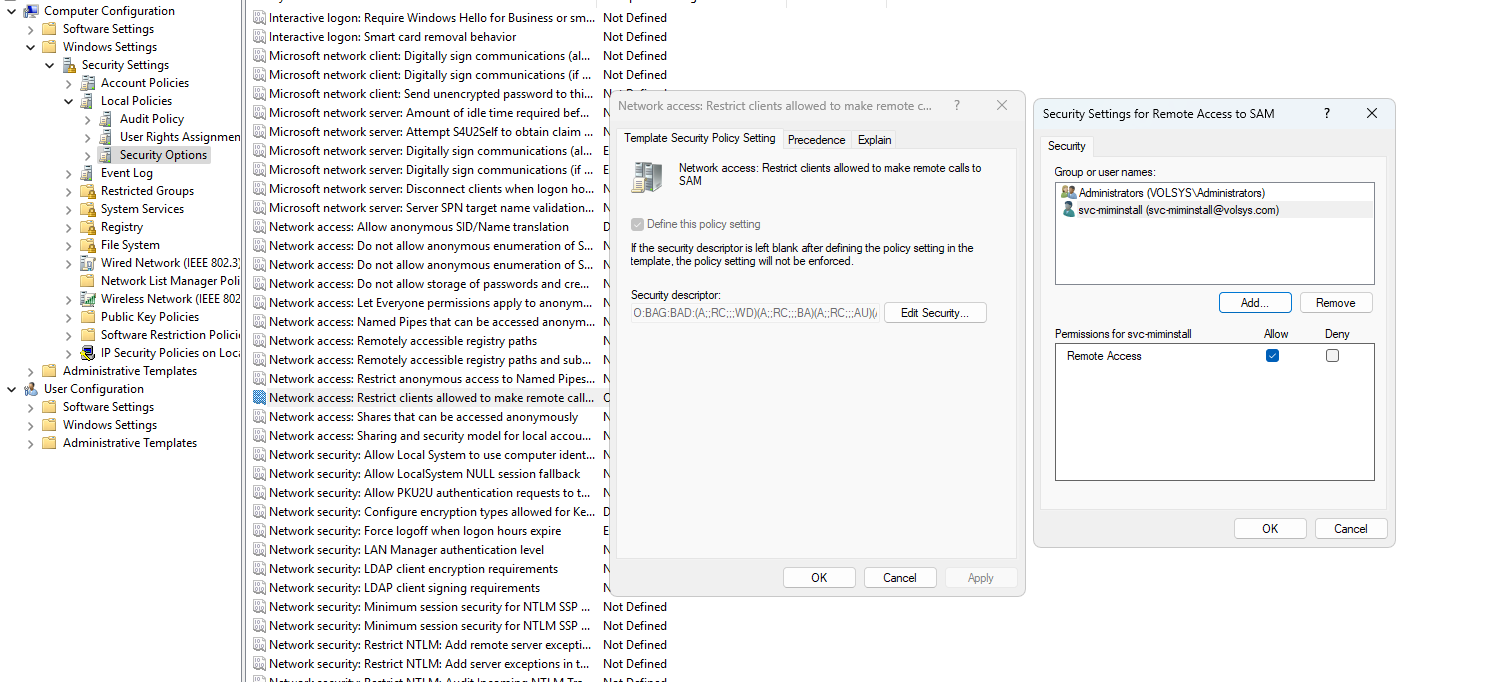Open the Template Security Policy Setting tab

pyautogui.click(x=699, y=138)
